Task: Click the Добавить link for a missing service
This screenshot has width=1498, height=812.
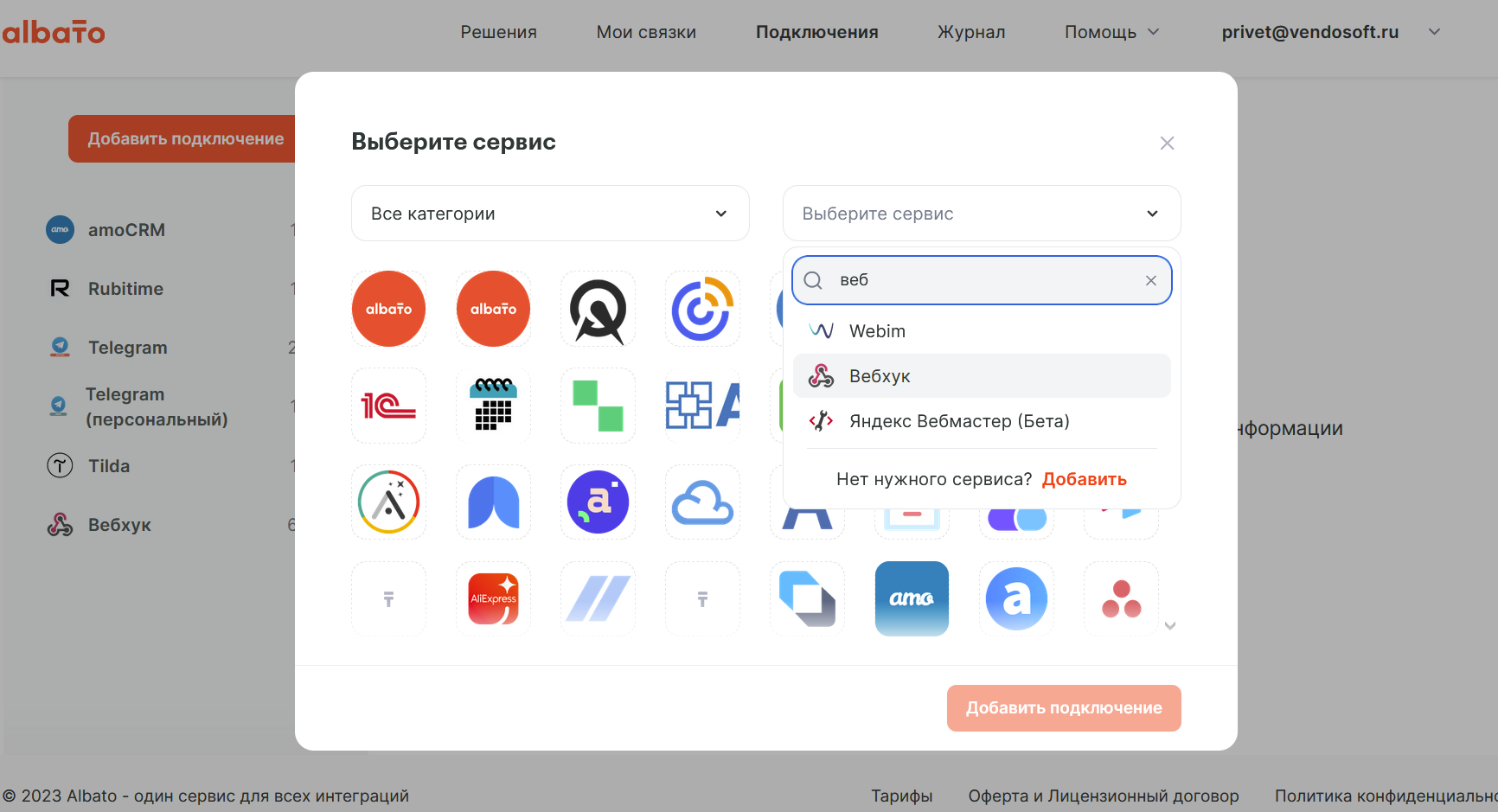Action: pos(1085,479)
